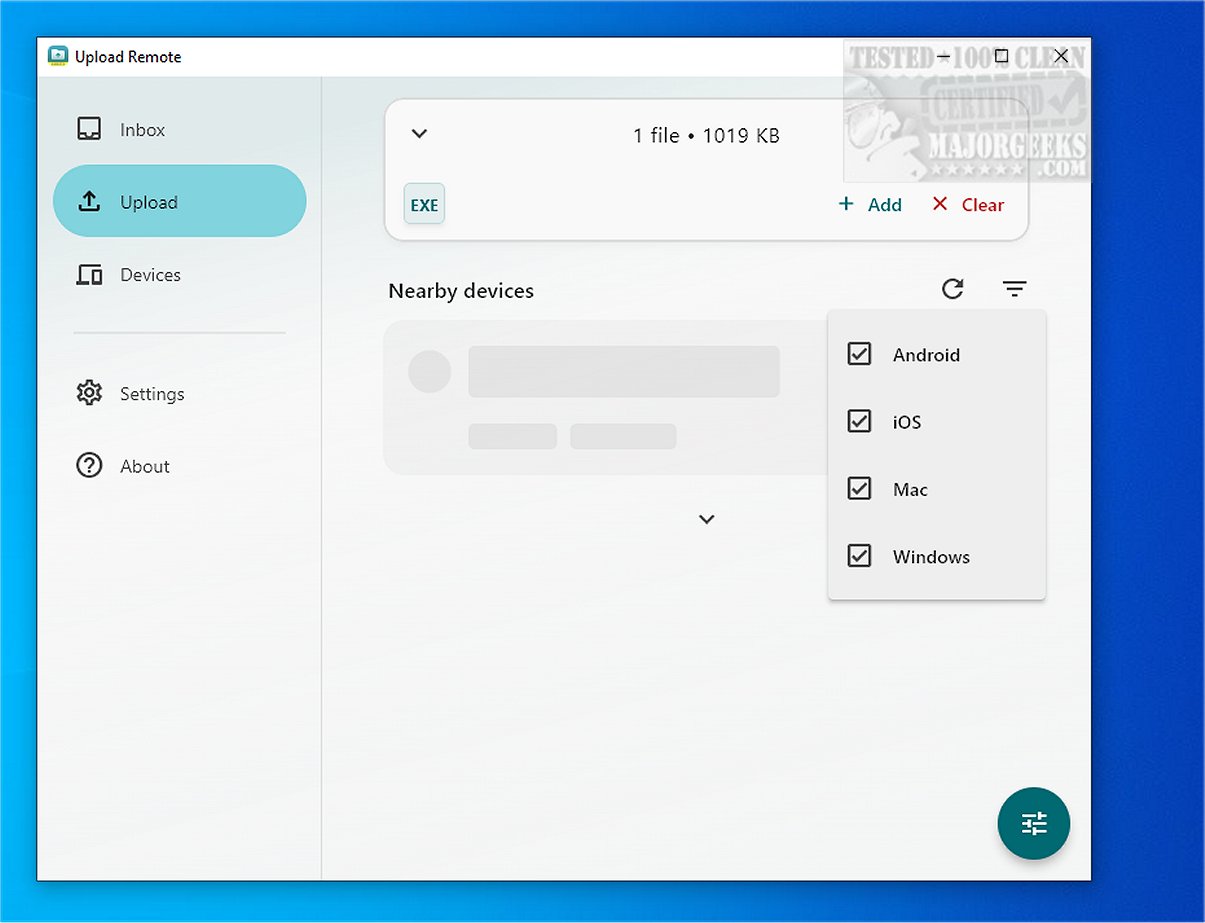Expand the file list chevron
1205x923 pixels.
pos(420,134)
